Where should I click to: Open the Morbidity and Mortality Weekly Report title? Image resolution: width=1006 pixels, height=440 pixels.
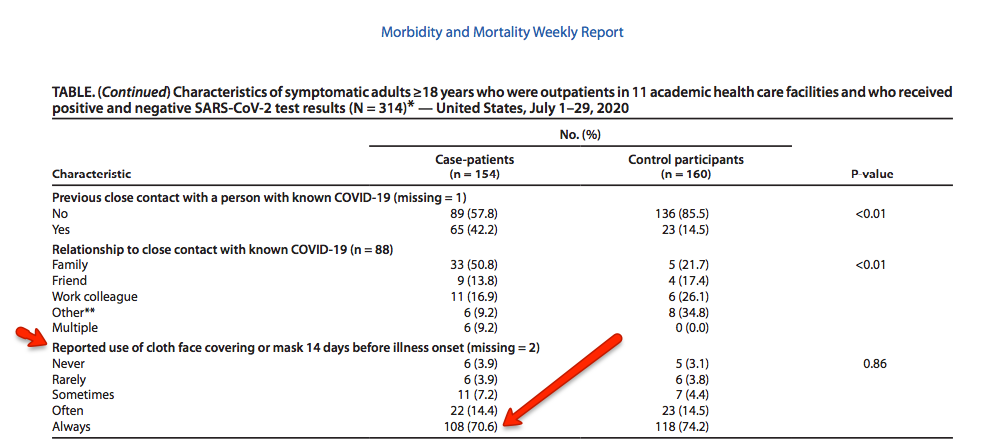[502, 32]
